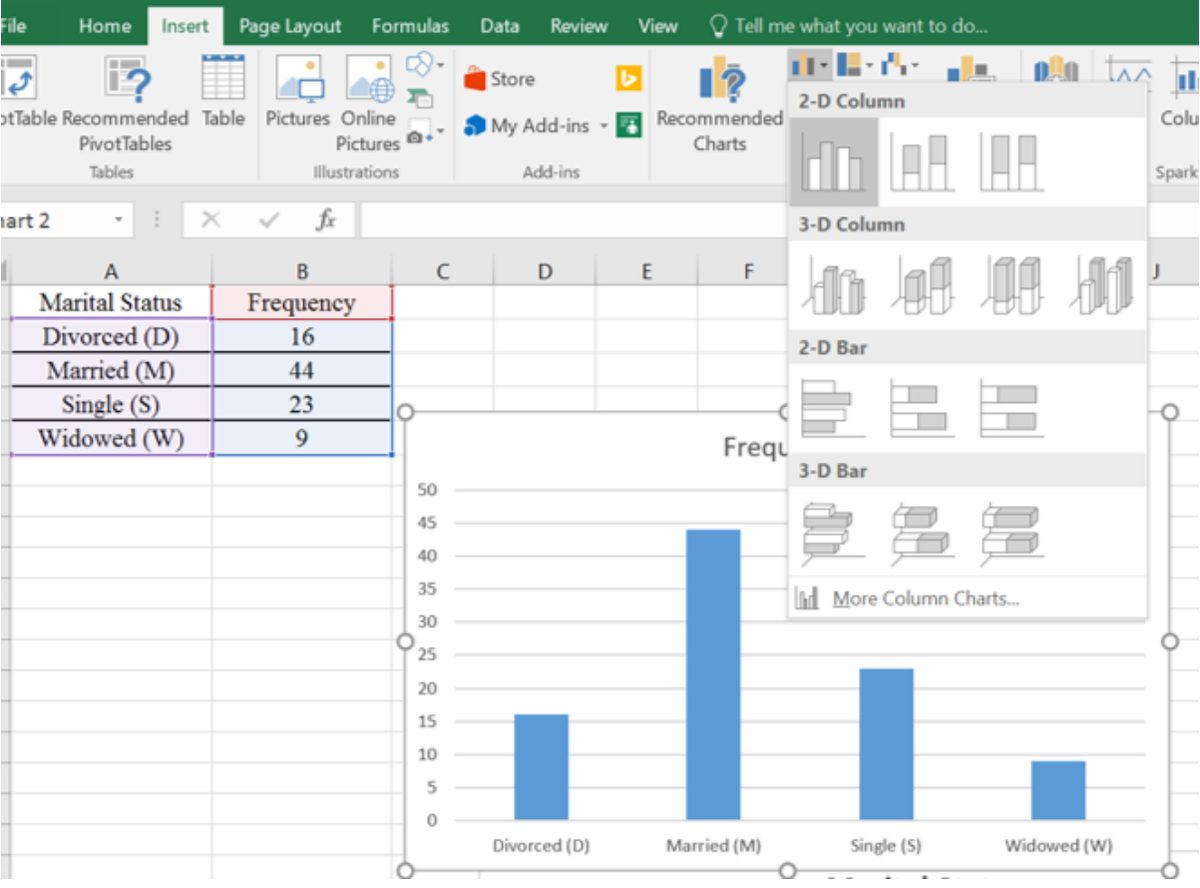The width and height of the screenshot is (1200, 888).
Task: Click the PivotChart icon
Action: (x=970, y=70)
